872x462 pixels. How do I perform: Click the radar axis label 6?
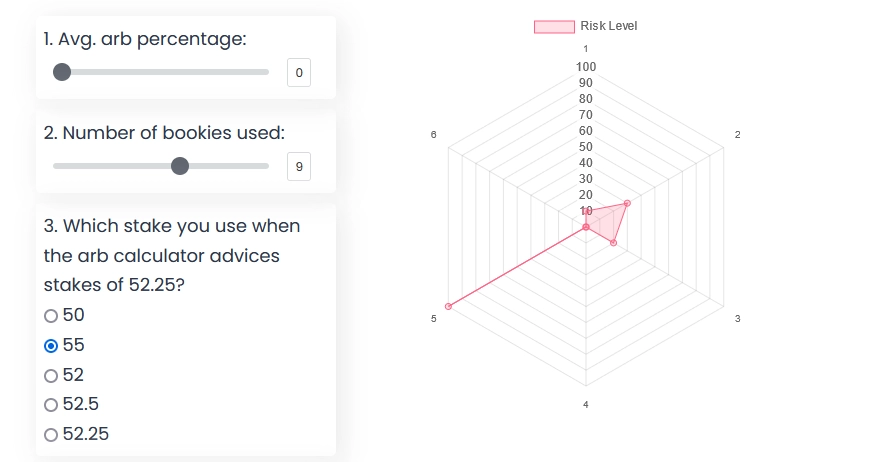[433, 134]
